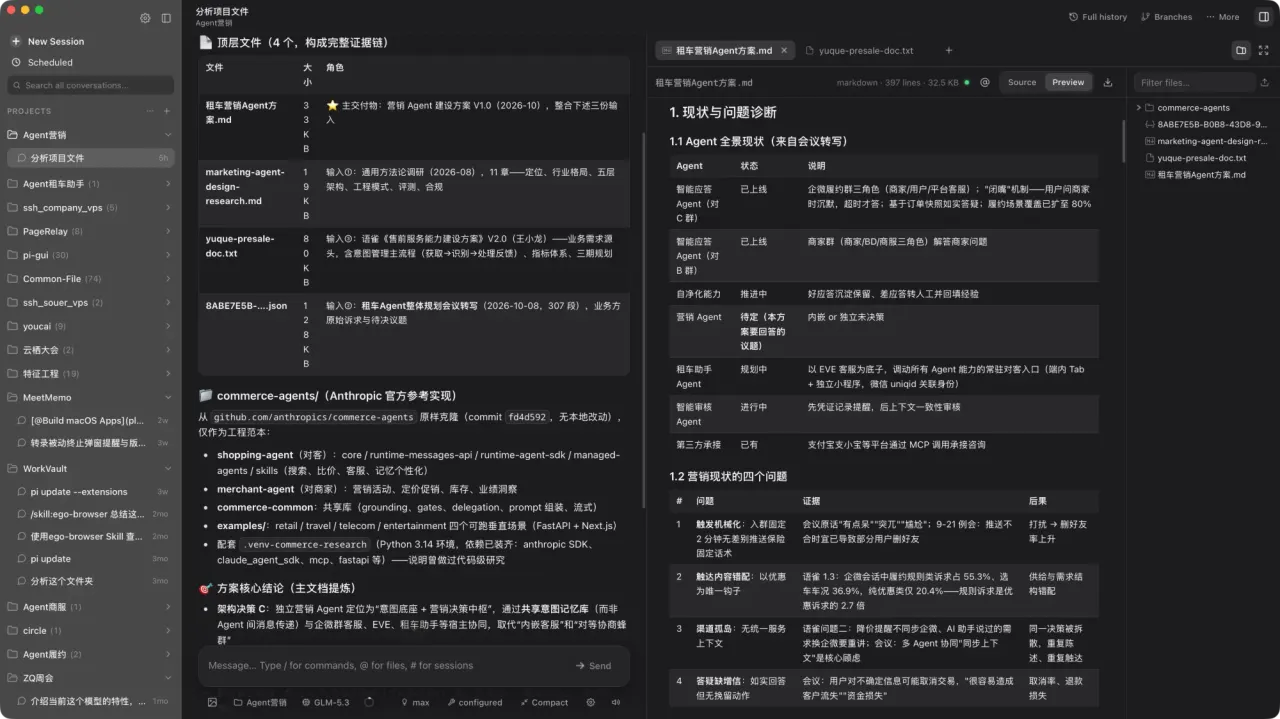Expand the ssh_company_vps project
This screenshot has height=719, width=1280.
(x=168, y=208)
